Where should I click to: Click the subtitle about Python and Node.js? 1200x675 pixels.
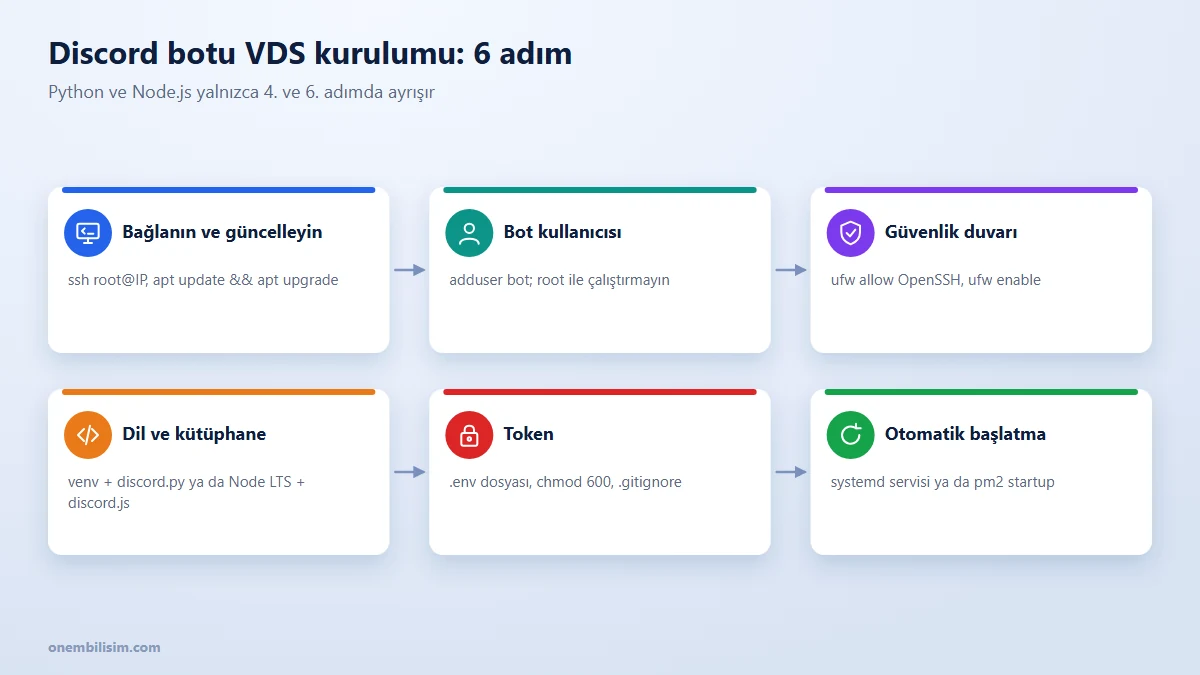click(x=241, y=92)
